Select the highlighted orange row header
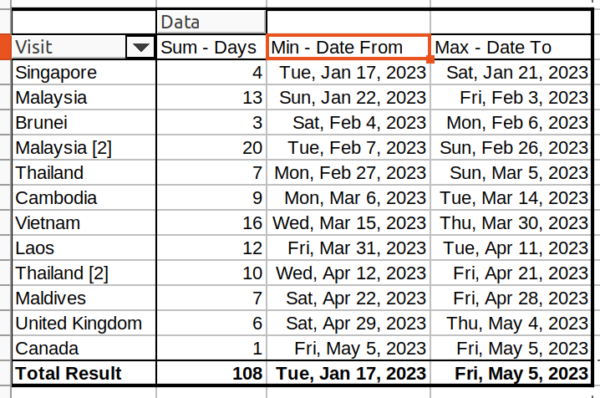Image resolution: width=600 pixels, height=398 pixels. click(x=5, y=47)
